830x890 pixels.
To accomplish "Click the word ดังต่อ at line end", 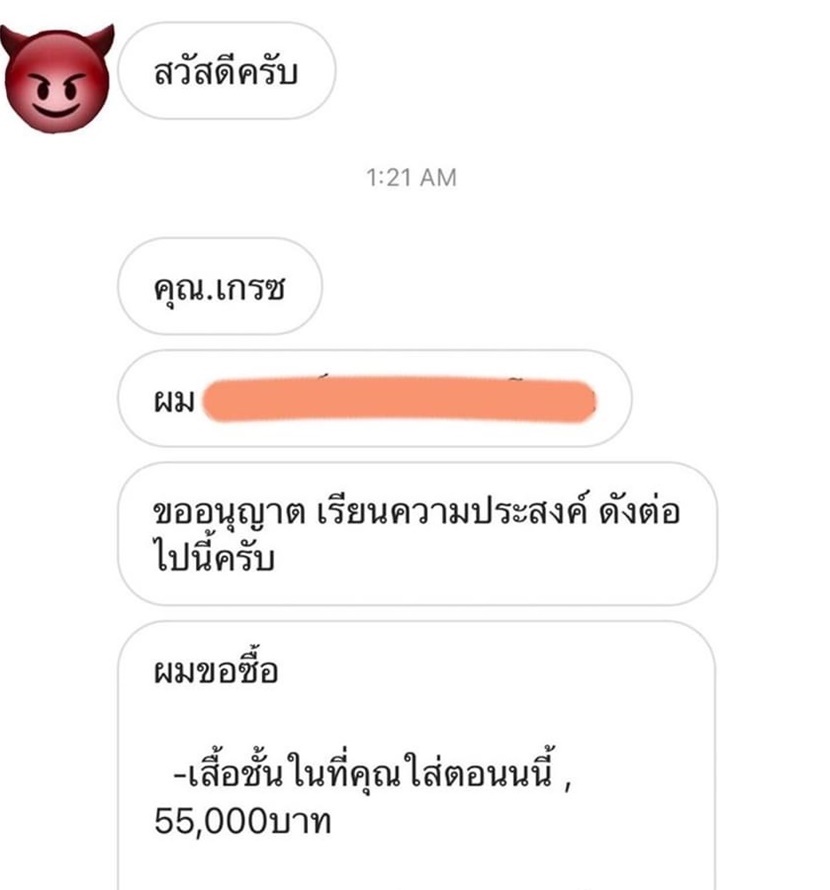I will pos(640,510).
